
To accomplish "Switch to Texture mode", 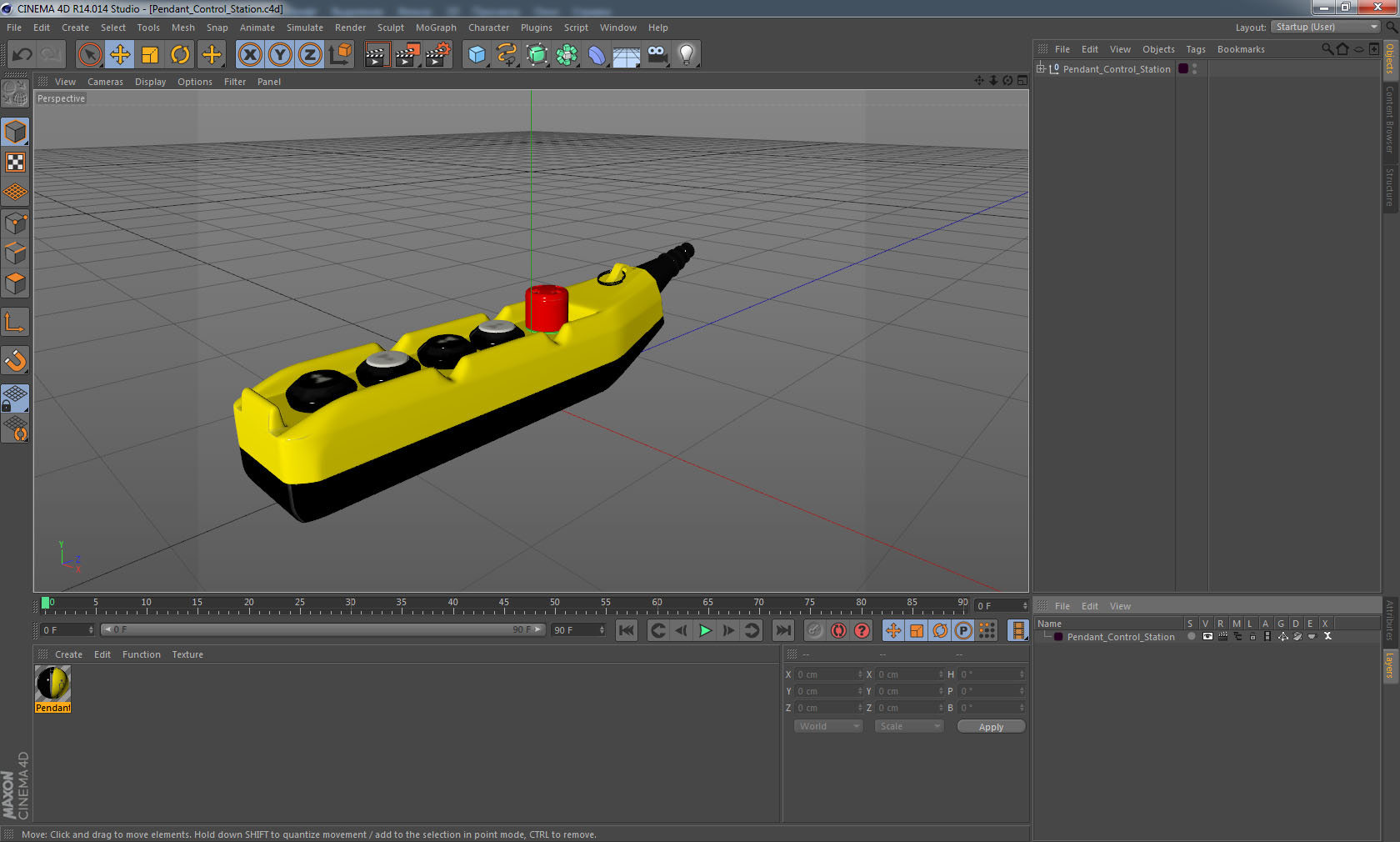I will (x=15, y=162).
